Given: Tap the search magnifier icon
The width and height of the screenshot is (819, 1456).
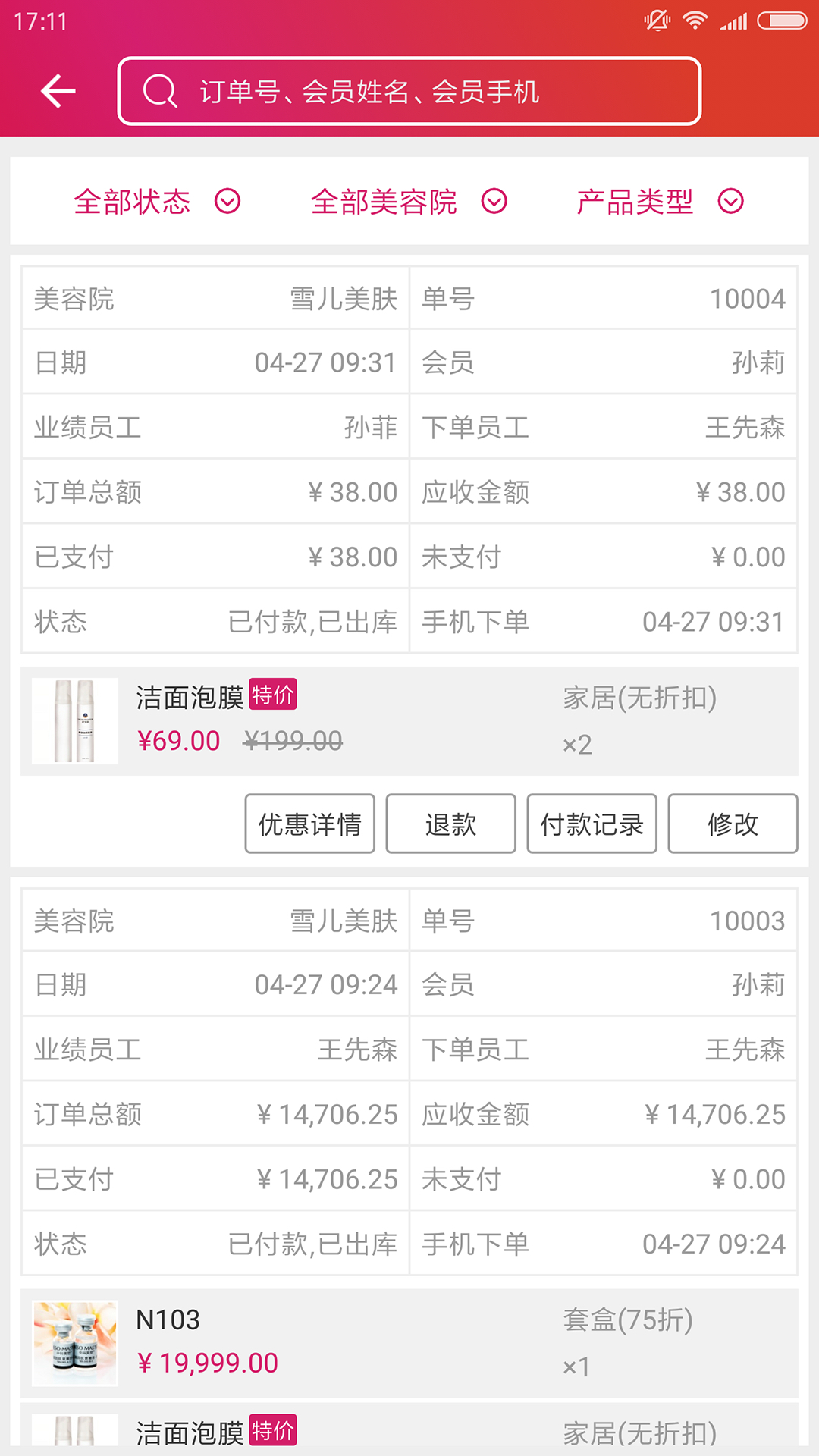Looking at the screenshot, I should 160,92.
